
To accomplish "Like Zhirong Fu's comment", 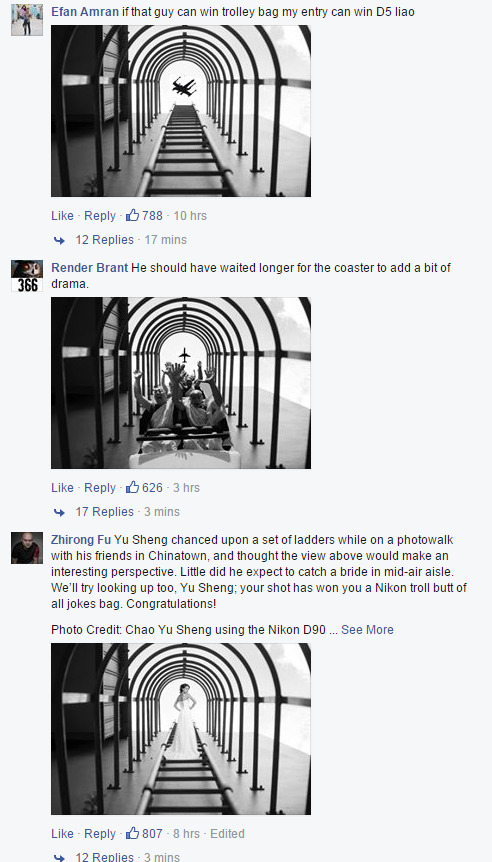I will coord(62,833).
